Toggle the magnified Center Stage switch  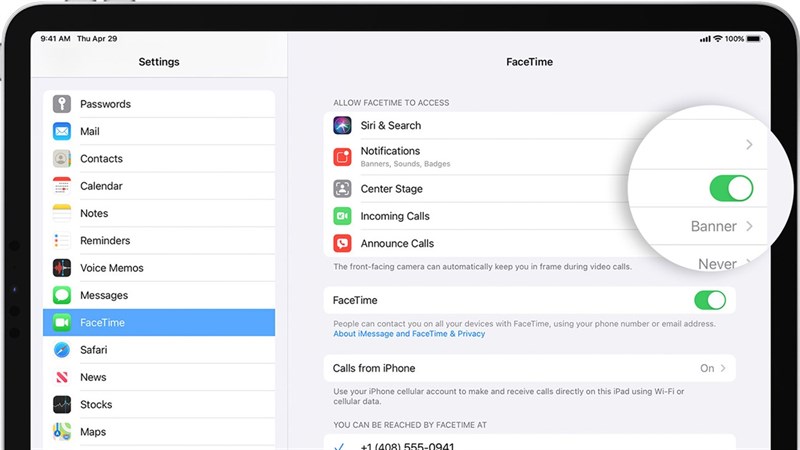coord(731,188)
